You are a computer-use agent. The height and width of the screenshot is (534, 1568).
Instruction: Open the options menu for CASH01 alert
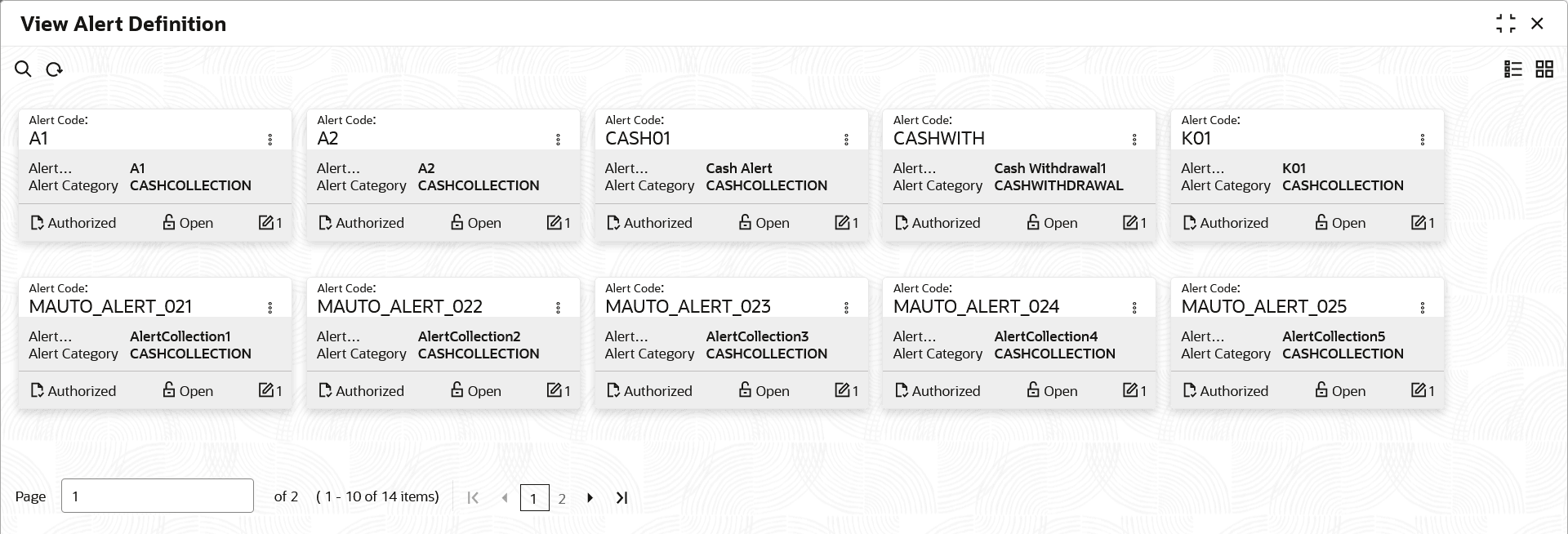[846, 140]
